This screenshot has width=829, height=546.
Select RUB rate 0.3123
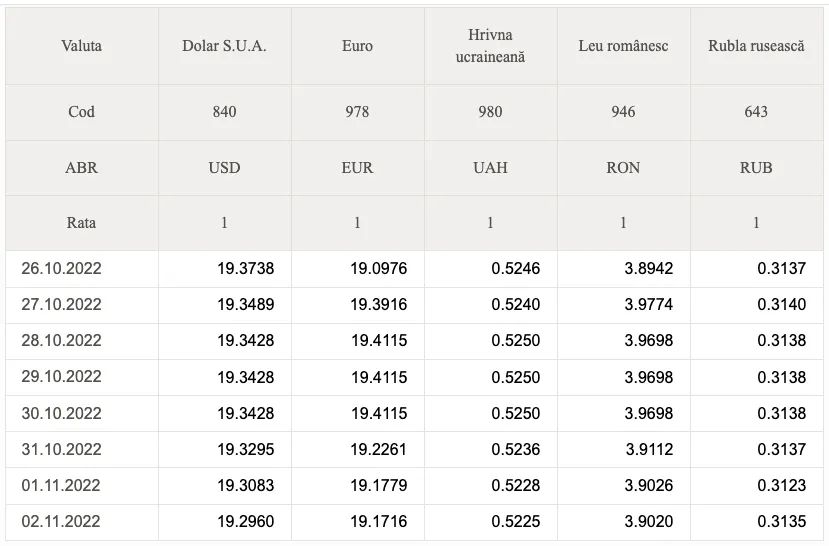781,485
